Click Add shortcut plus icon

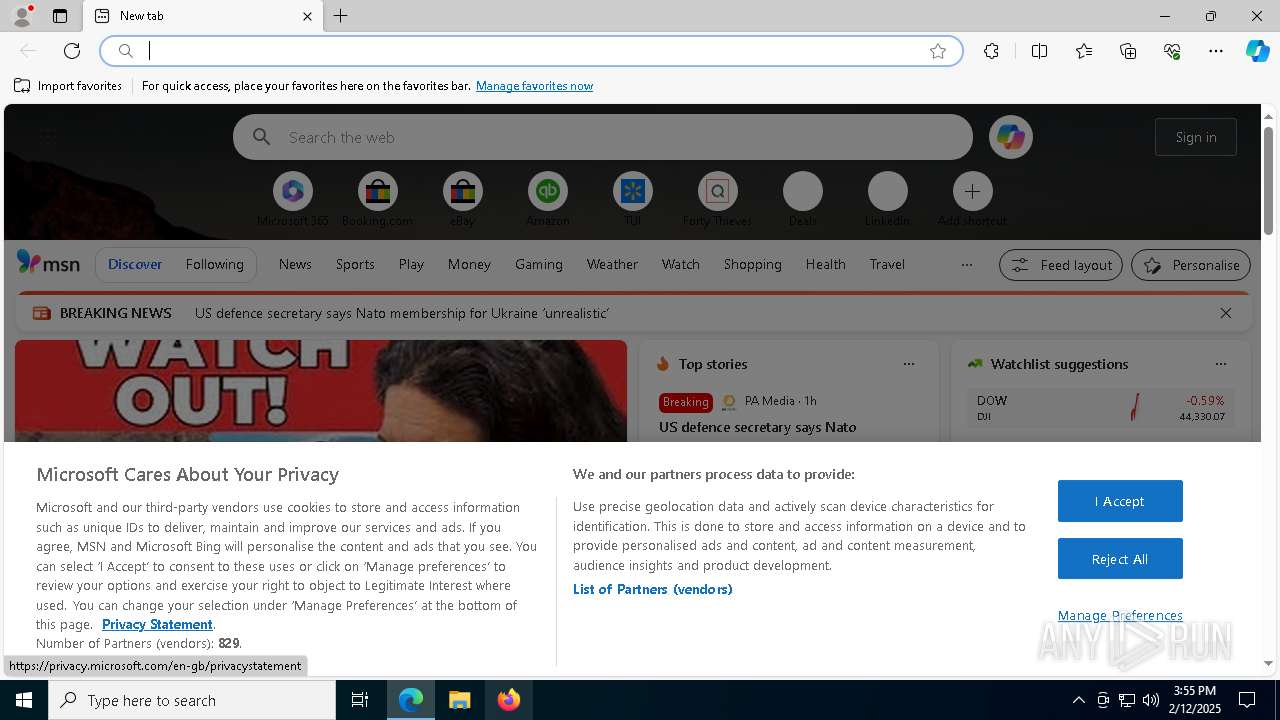pos(972,191)
